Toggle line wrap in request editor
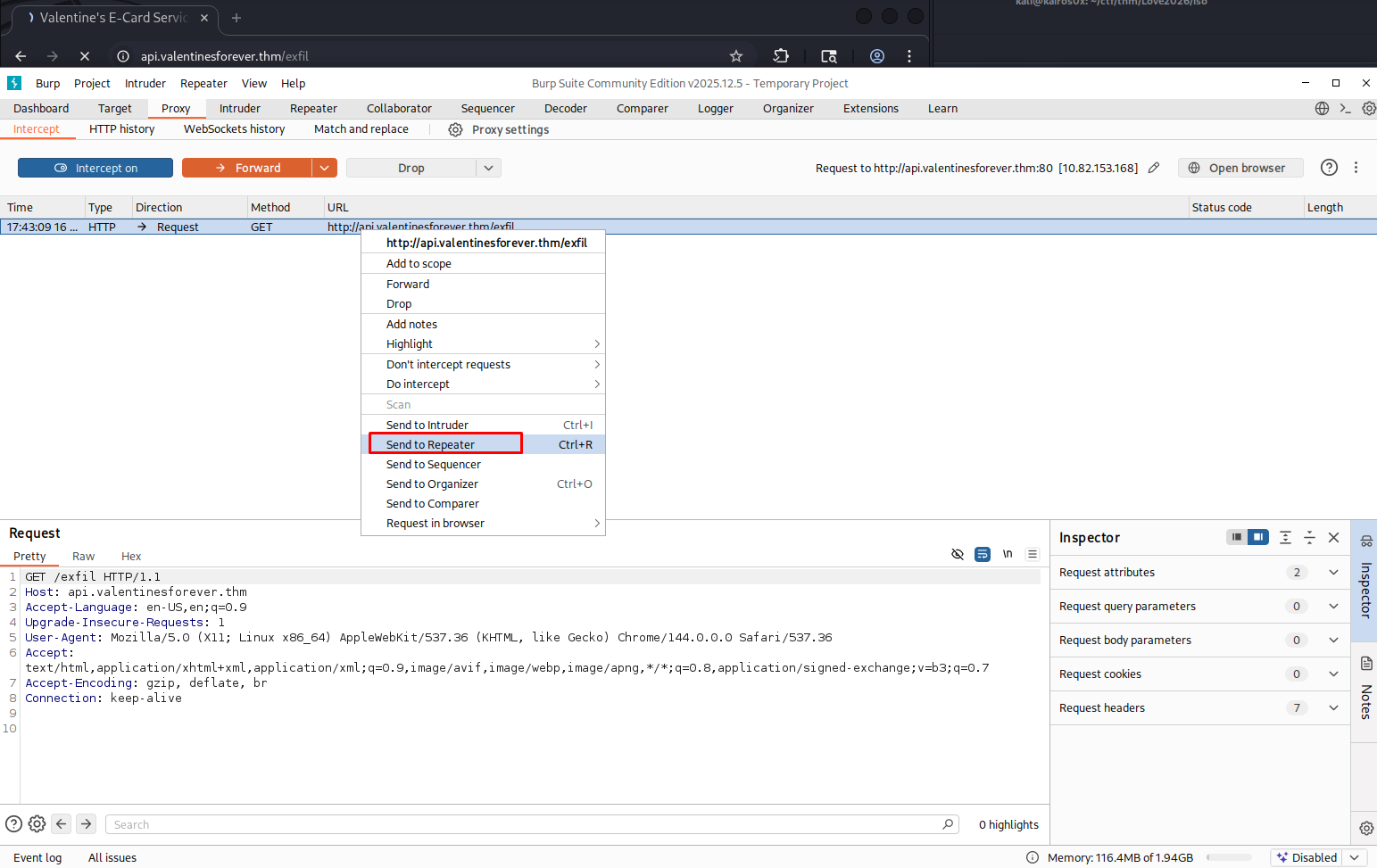 pyautogui.click(x=983, y=554)
